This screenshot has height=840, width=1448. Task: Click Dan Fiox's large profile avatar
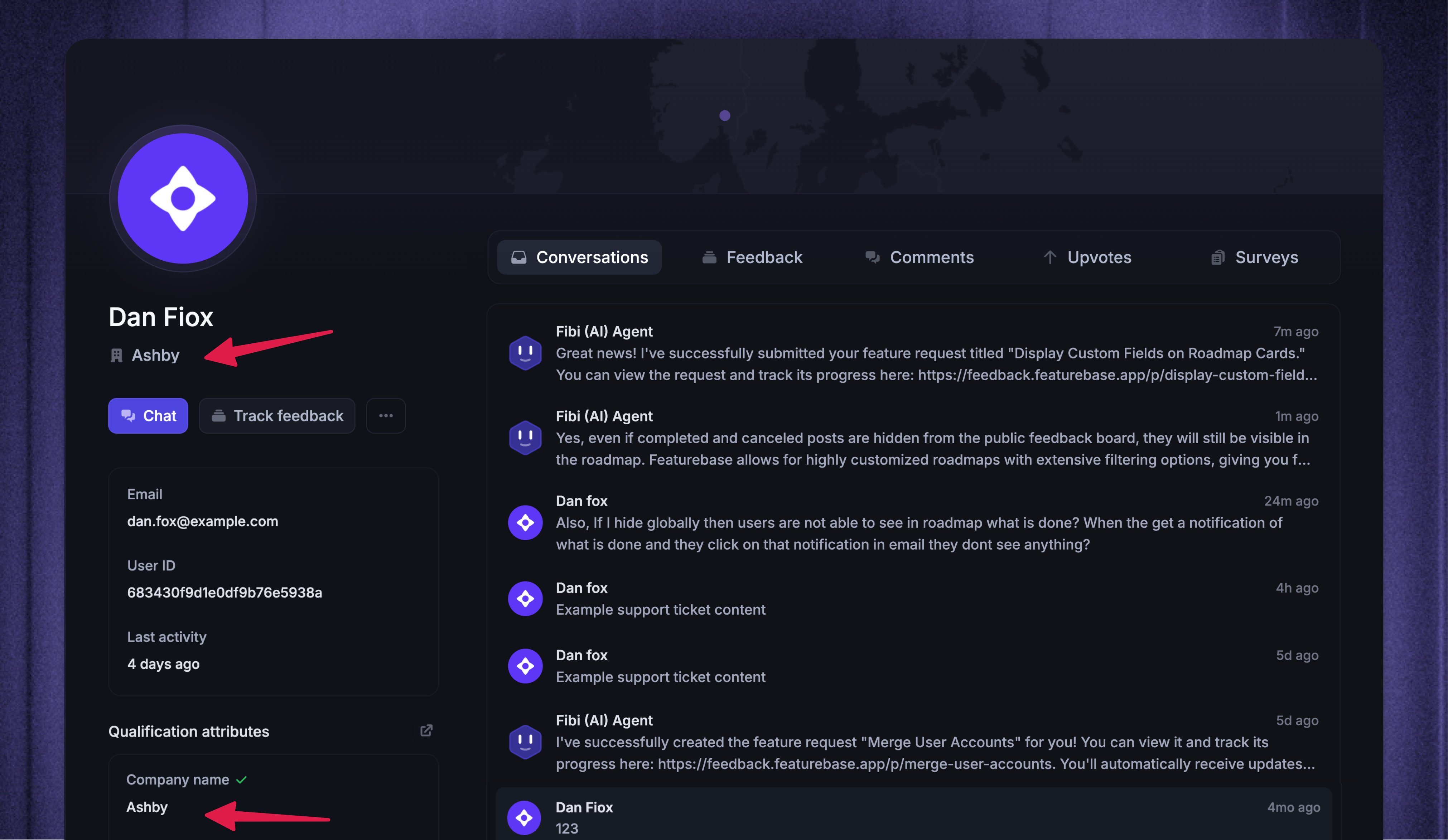coord(183,198)
